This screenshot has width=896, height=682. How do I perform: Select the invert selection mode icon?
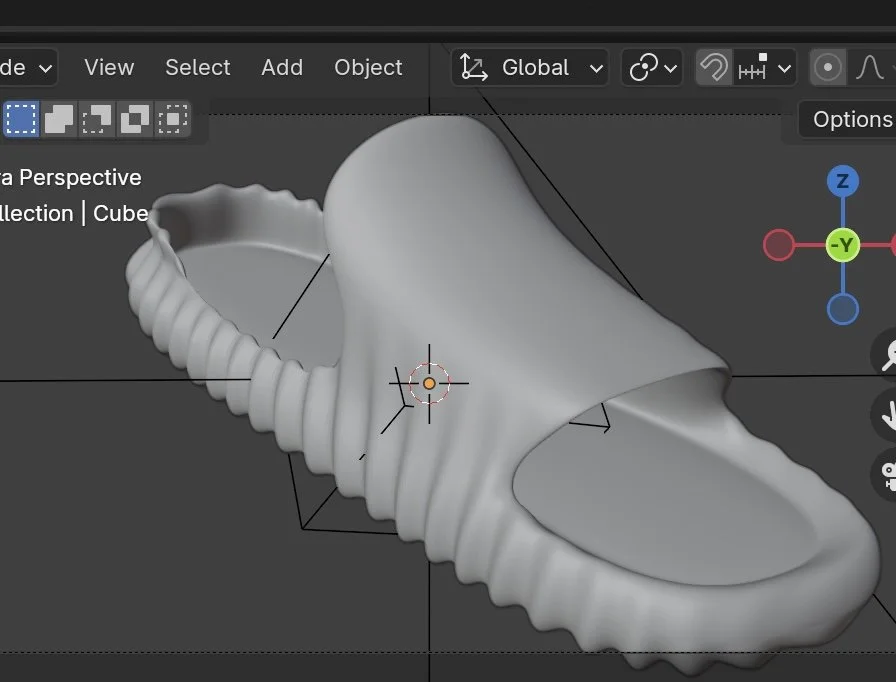(x=134, y=119)
